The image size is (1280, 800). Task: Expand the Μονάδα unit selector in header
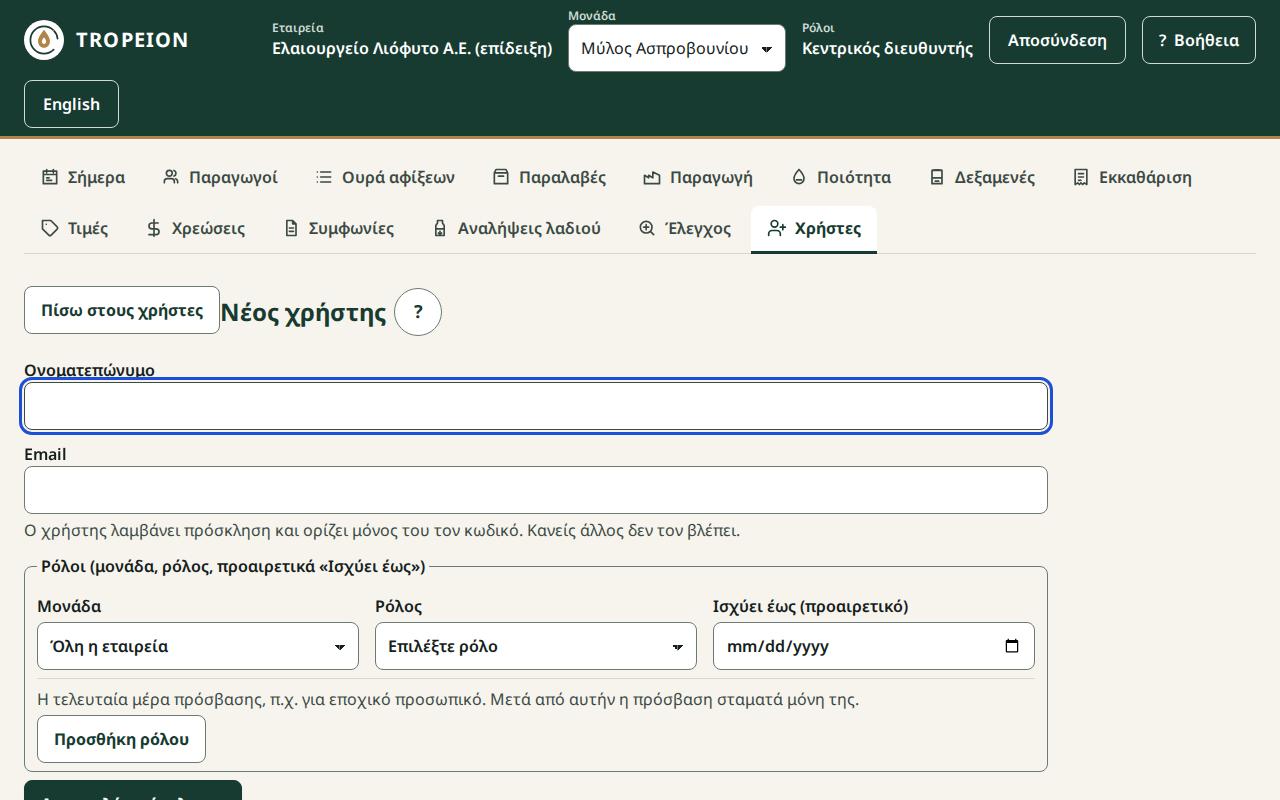[x=677, y=48]
